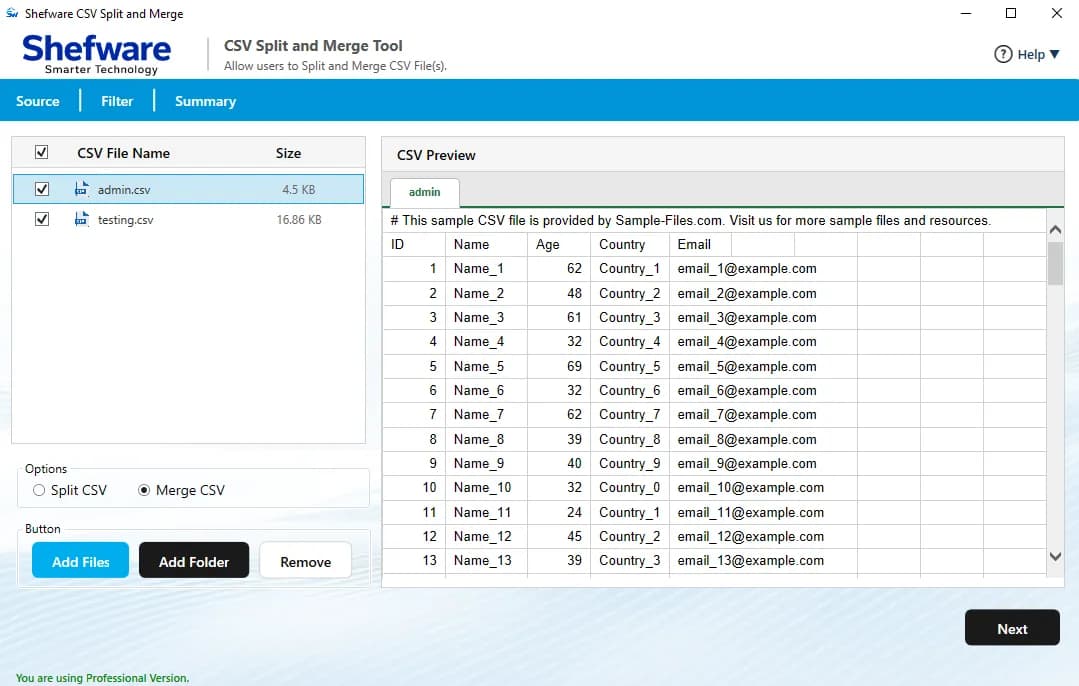Viewport: 1079px width, 686px height.
Task: Maximize the Shefware window
Action: (1011, 13)
